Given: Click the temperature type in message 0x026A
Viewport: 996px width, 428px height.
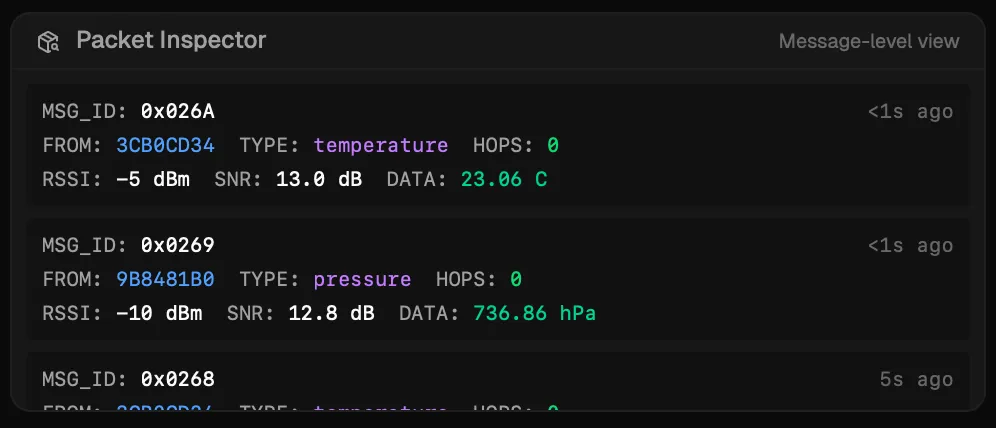Looking at the screenshot, I should (x=380, y=146).
